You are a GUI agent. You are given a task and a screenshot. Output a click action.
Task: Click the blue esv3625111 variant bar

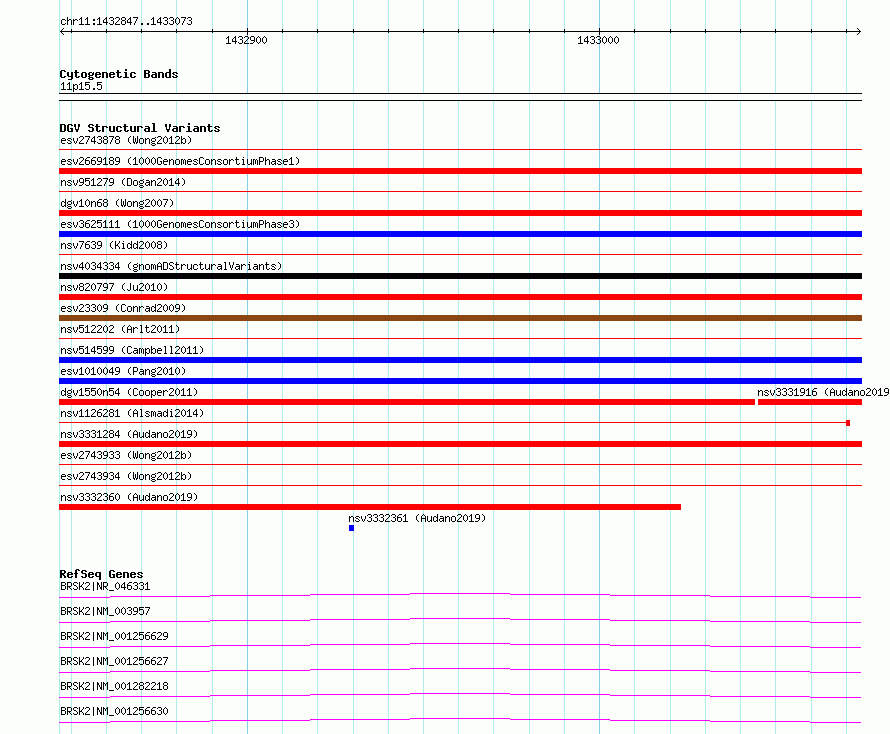[x=460, y=234]
